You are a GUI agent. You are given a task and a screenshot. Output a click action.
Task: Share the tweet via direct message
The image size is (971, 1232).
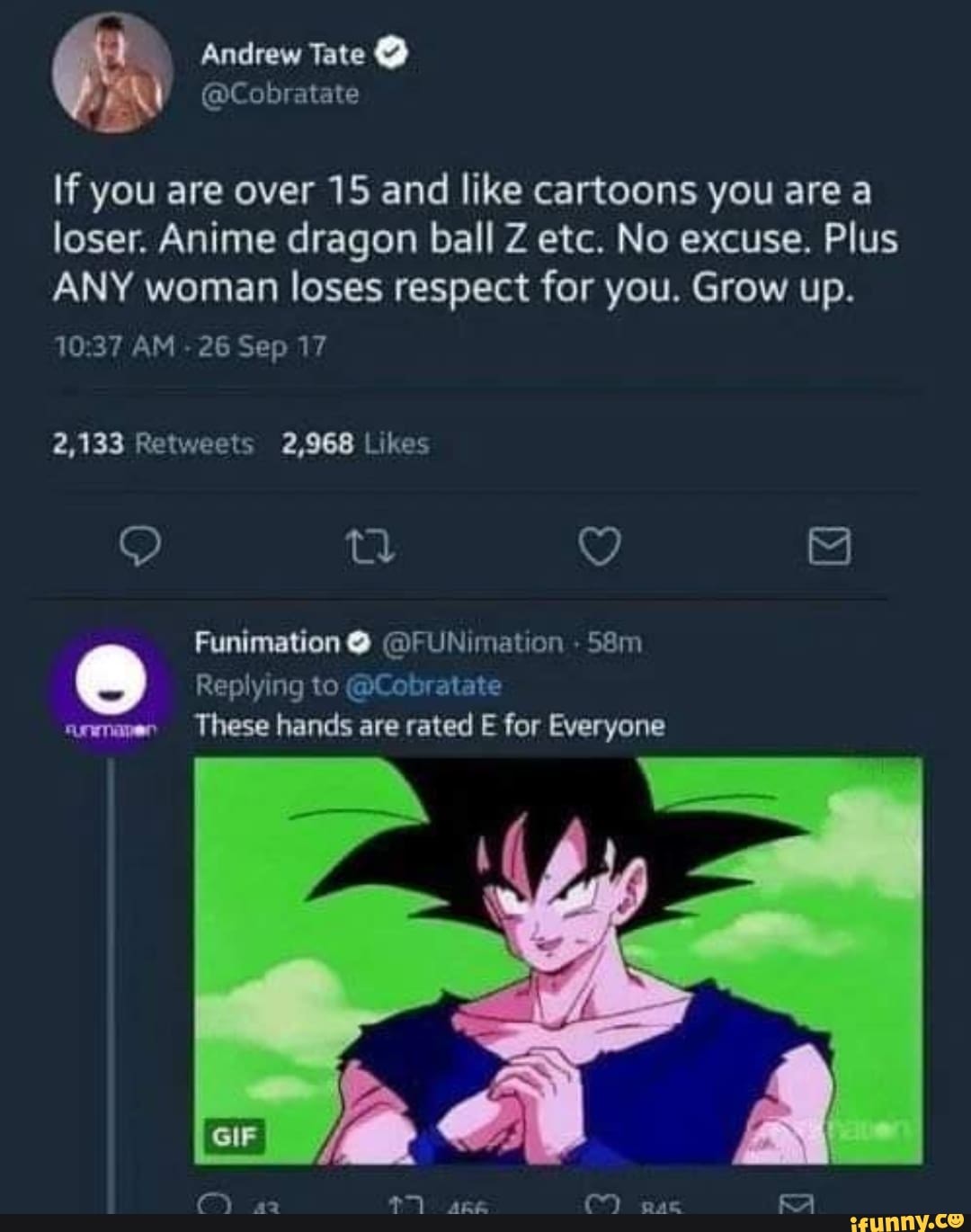click(x=832, y=546)
